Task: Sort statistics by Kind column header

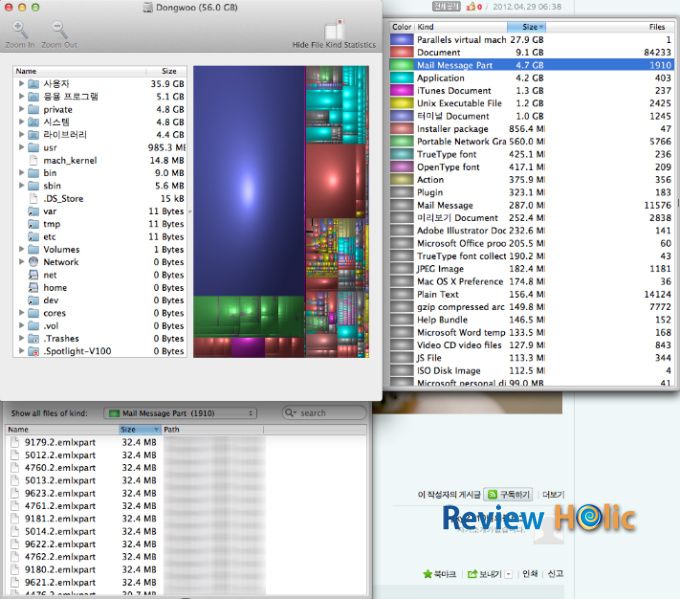Action: 461,27
